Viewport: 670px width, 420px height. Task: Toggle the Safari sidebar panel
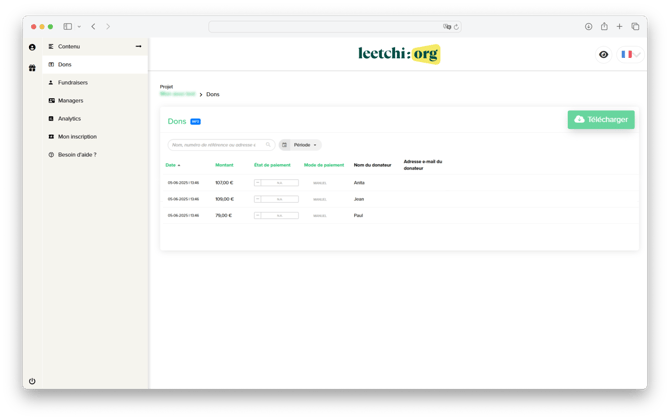[68, 27]
